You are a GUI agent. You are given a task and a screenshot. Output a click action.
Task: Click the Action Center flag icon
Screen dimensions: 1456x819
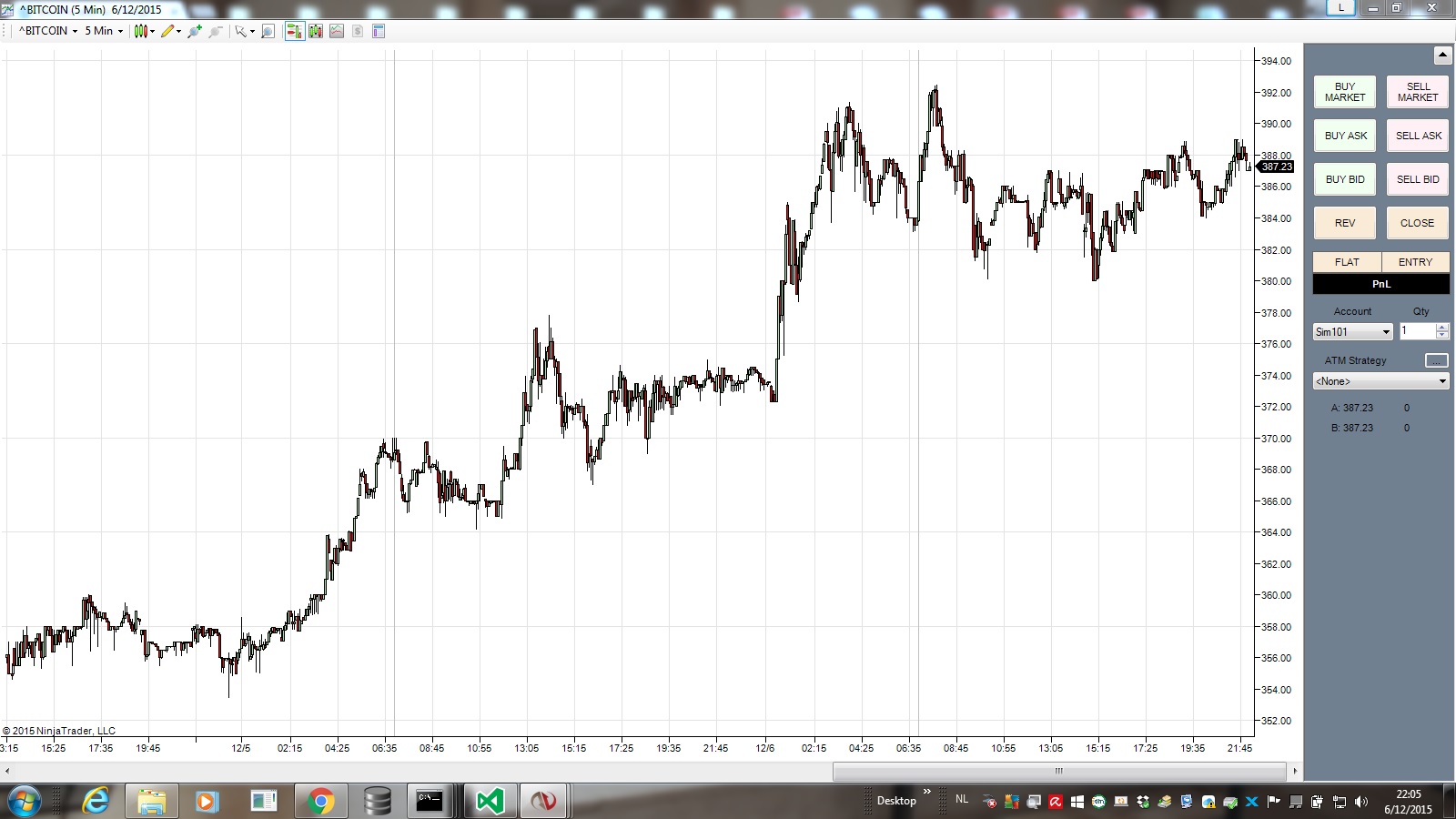coord(1274,802)
